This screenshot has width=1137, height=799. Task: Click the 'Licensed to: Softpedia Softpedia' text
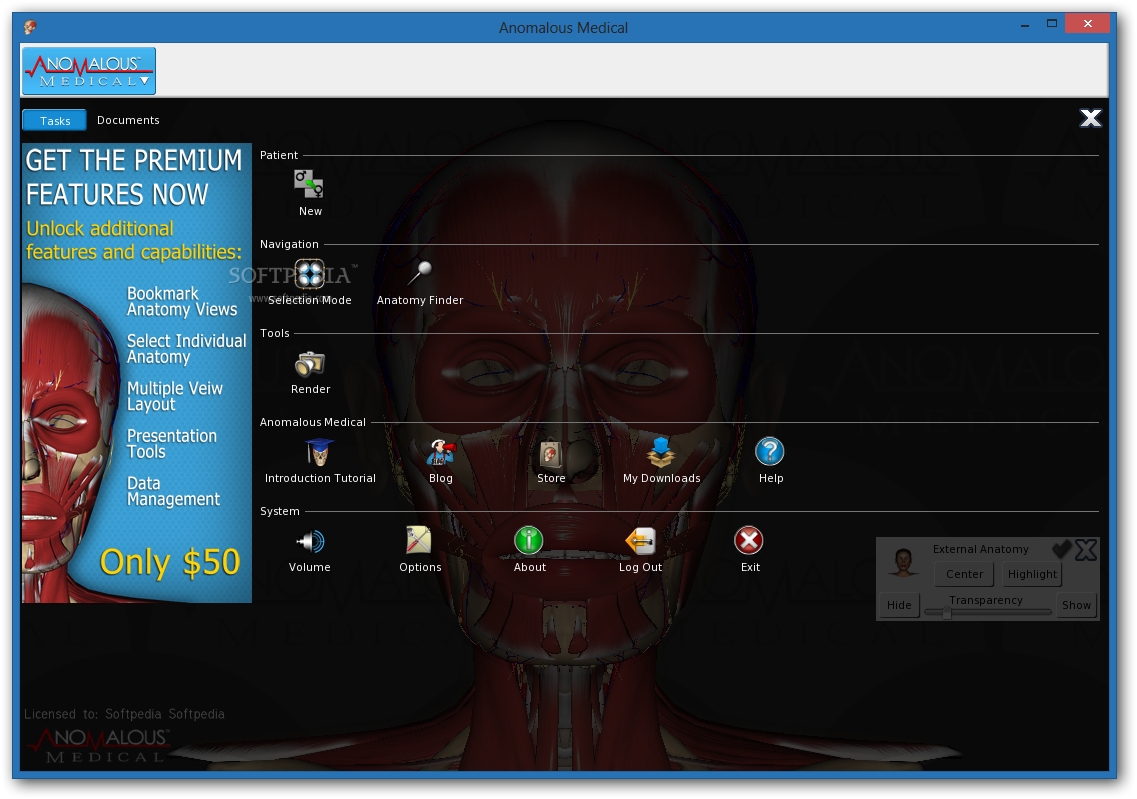(x=124, y=714)
